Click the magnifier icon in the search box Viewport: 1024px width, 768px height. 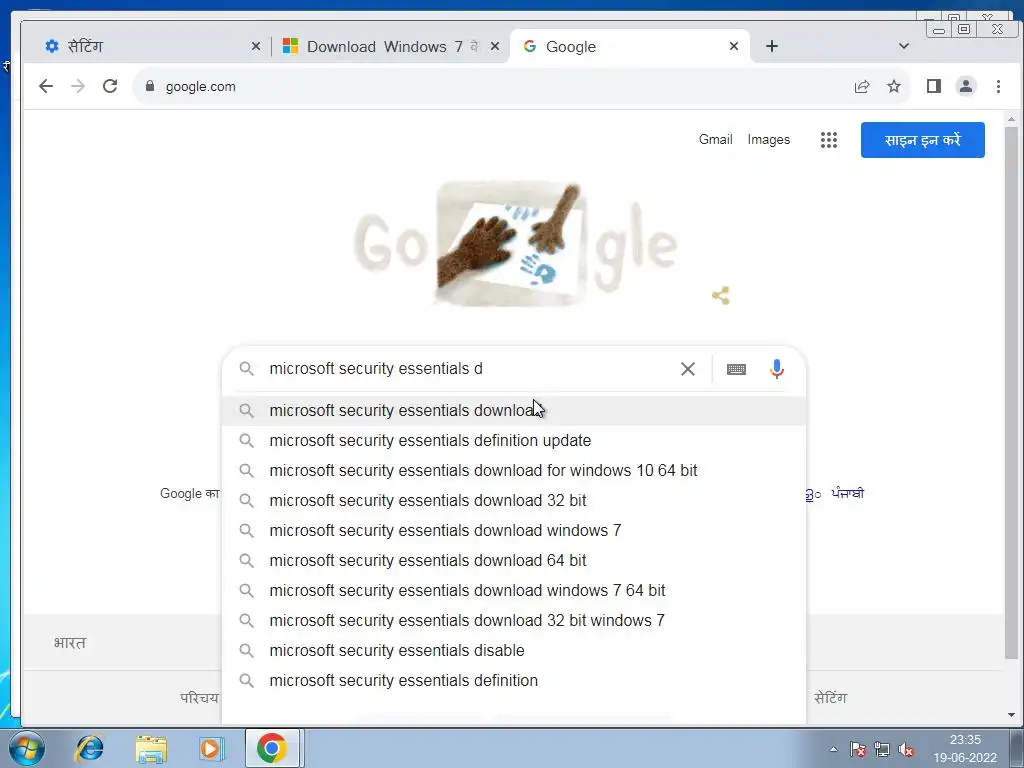[246, 369]
